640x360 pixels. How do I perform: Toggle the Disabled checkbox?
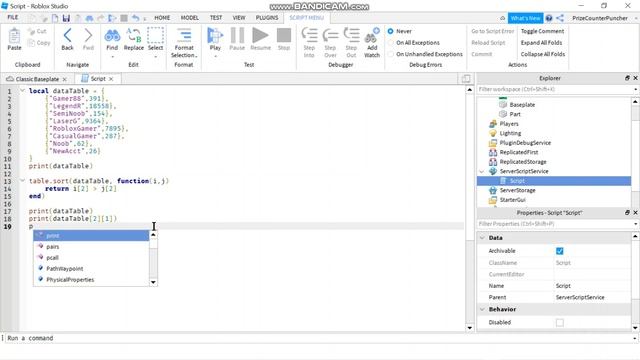[x=560, y=322]
